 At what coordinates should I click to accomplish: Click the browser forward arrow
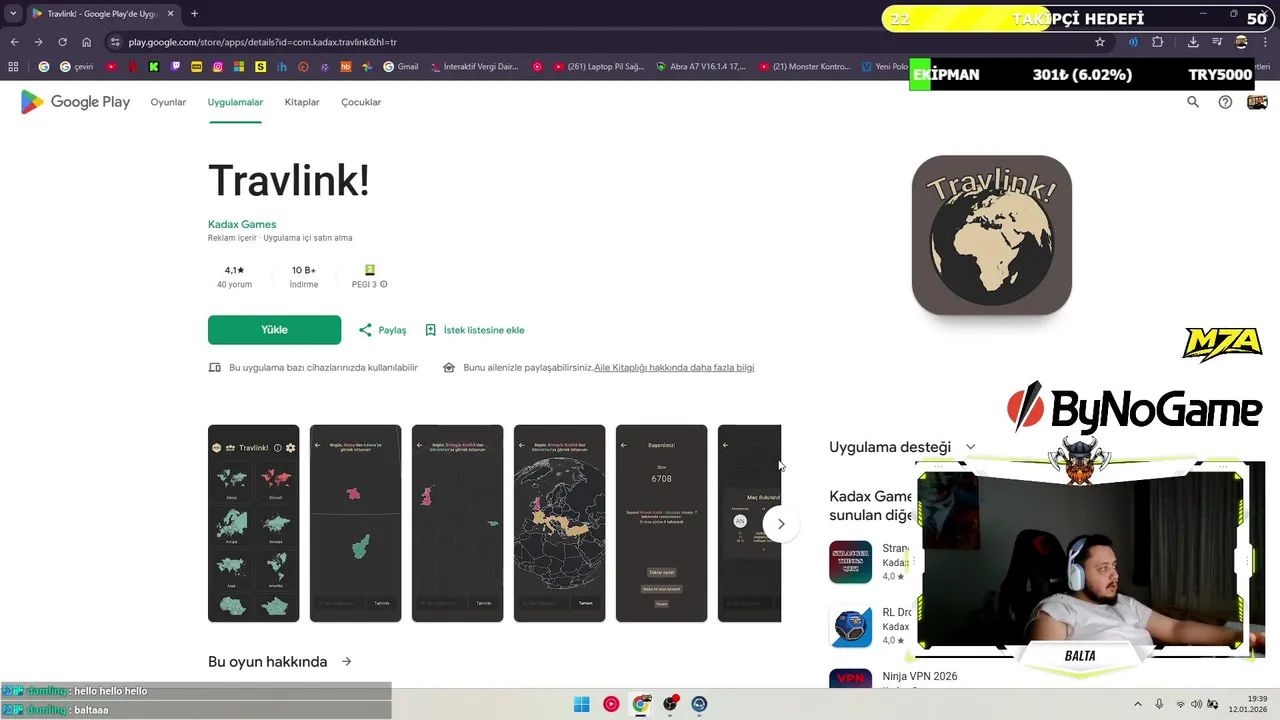pos(38,42)
